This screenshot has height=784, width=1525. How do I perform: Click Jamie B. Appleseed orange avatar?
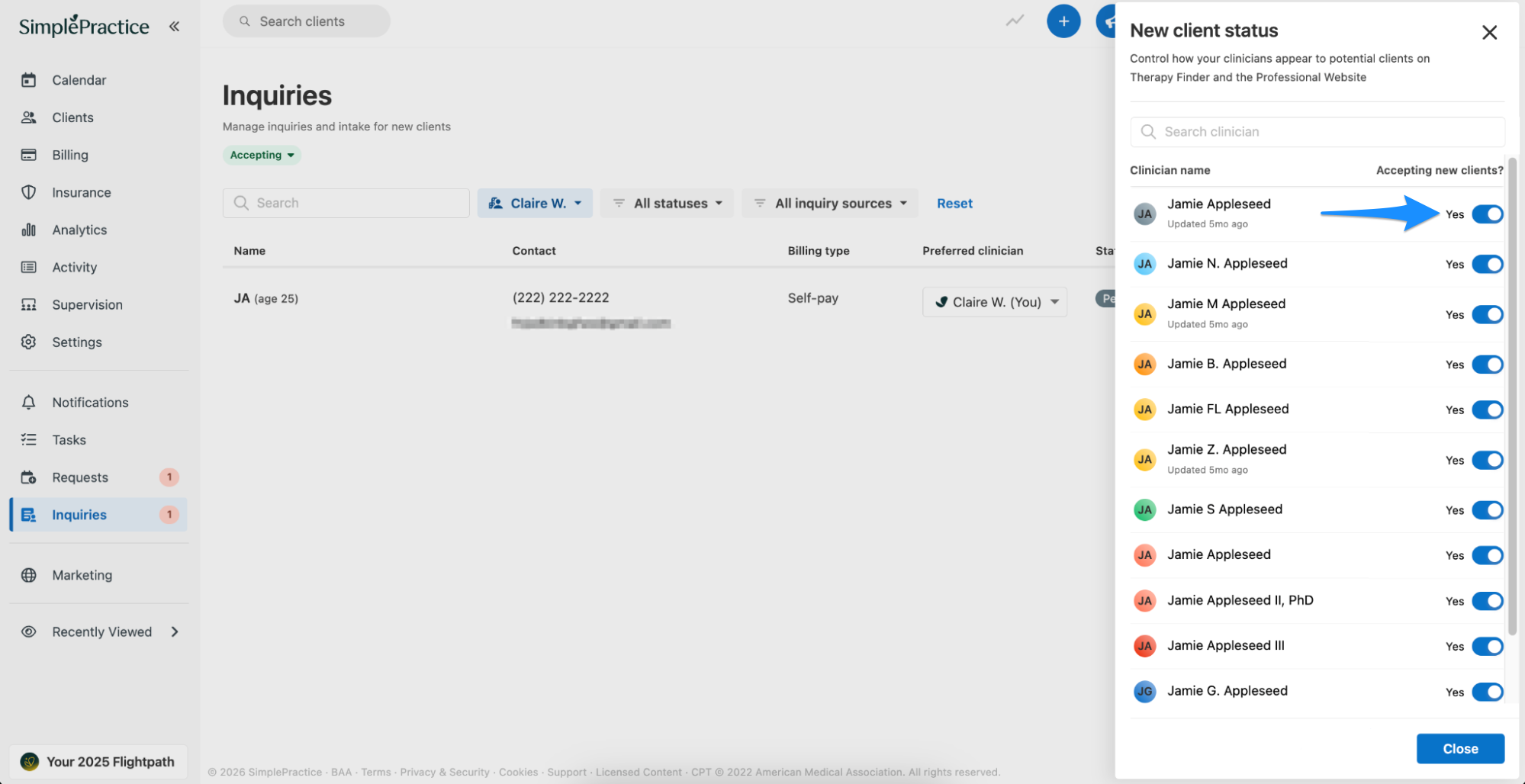(x=1144, y=365)
